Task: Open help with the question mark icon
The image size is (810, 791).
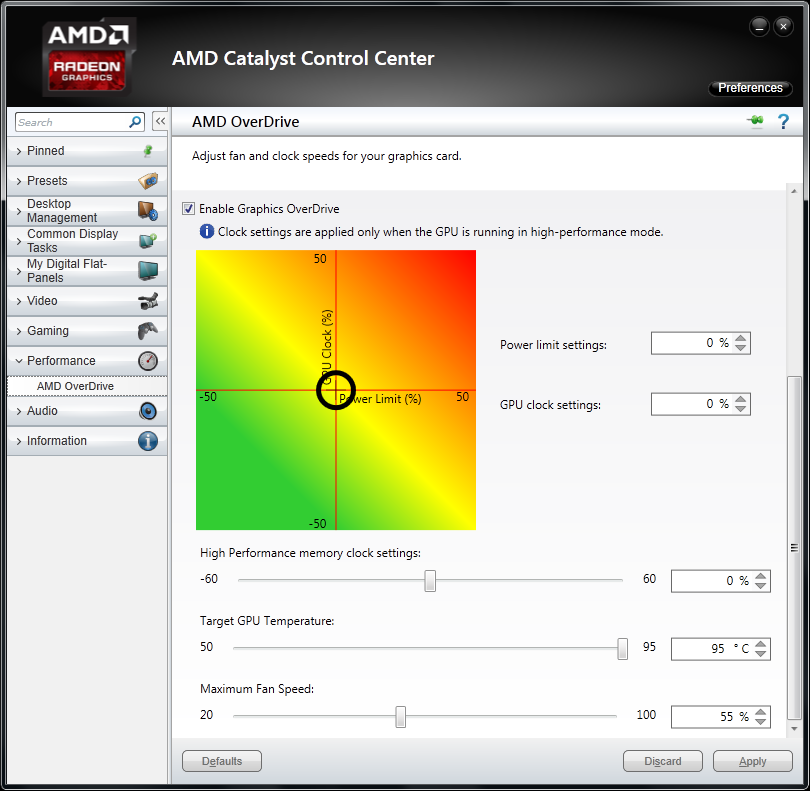Action: [x=783, y=121]
